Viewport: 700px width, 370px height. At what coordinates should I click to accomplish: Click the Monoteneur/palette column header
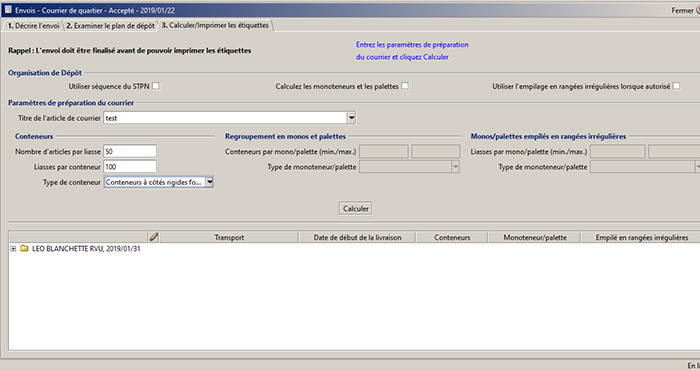(535, 237)
